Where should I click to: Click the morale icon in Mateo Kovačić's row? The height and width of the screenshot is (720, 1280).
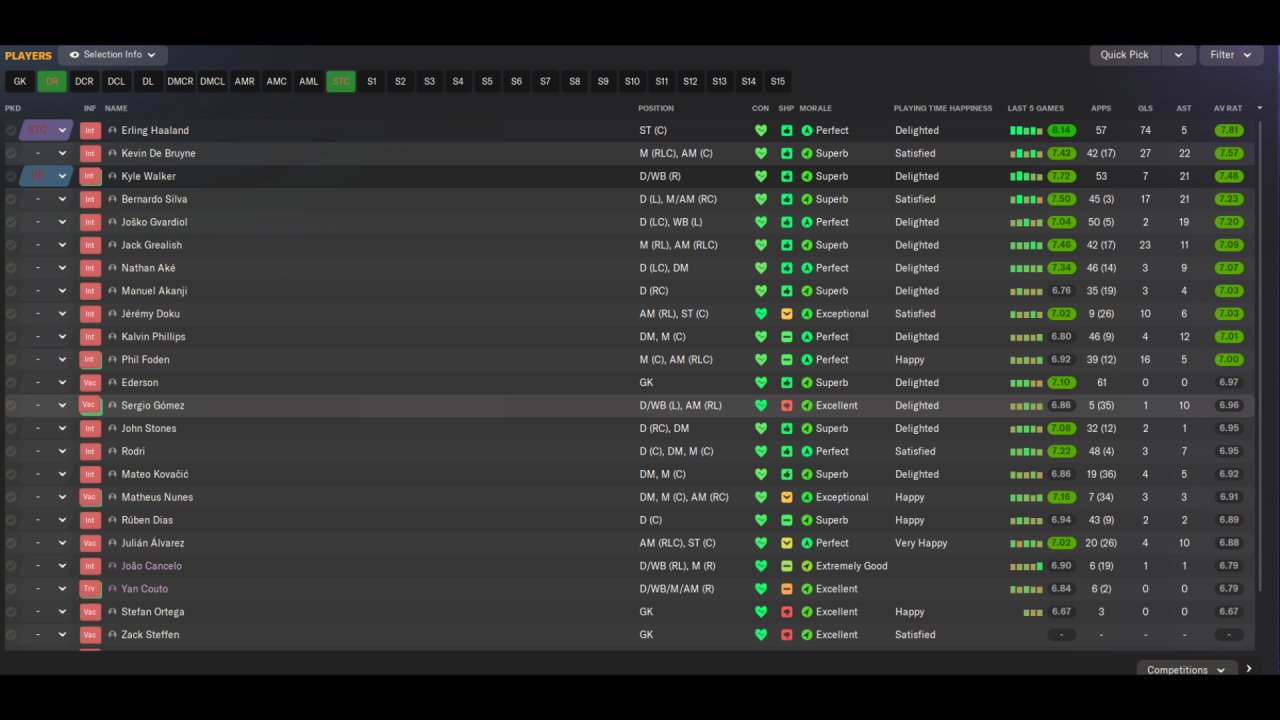click(x=807, y=474)
